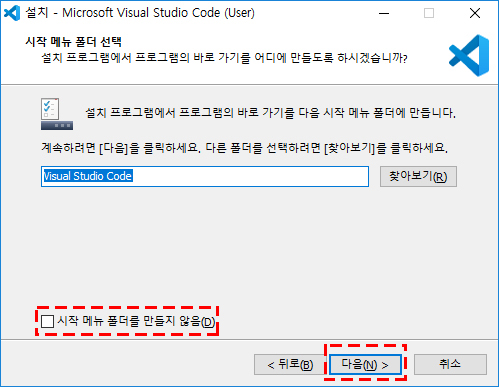Check '시작 메뉴 폴더를 만들지 않음' checkbox
This screenshot has height=387, width=499.
coord(47,321)
